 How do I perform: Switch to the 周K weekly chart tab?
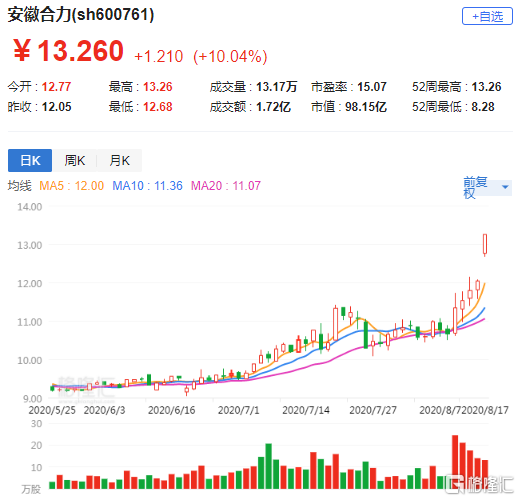tap(75, 160)
